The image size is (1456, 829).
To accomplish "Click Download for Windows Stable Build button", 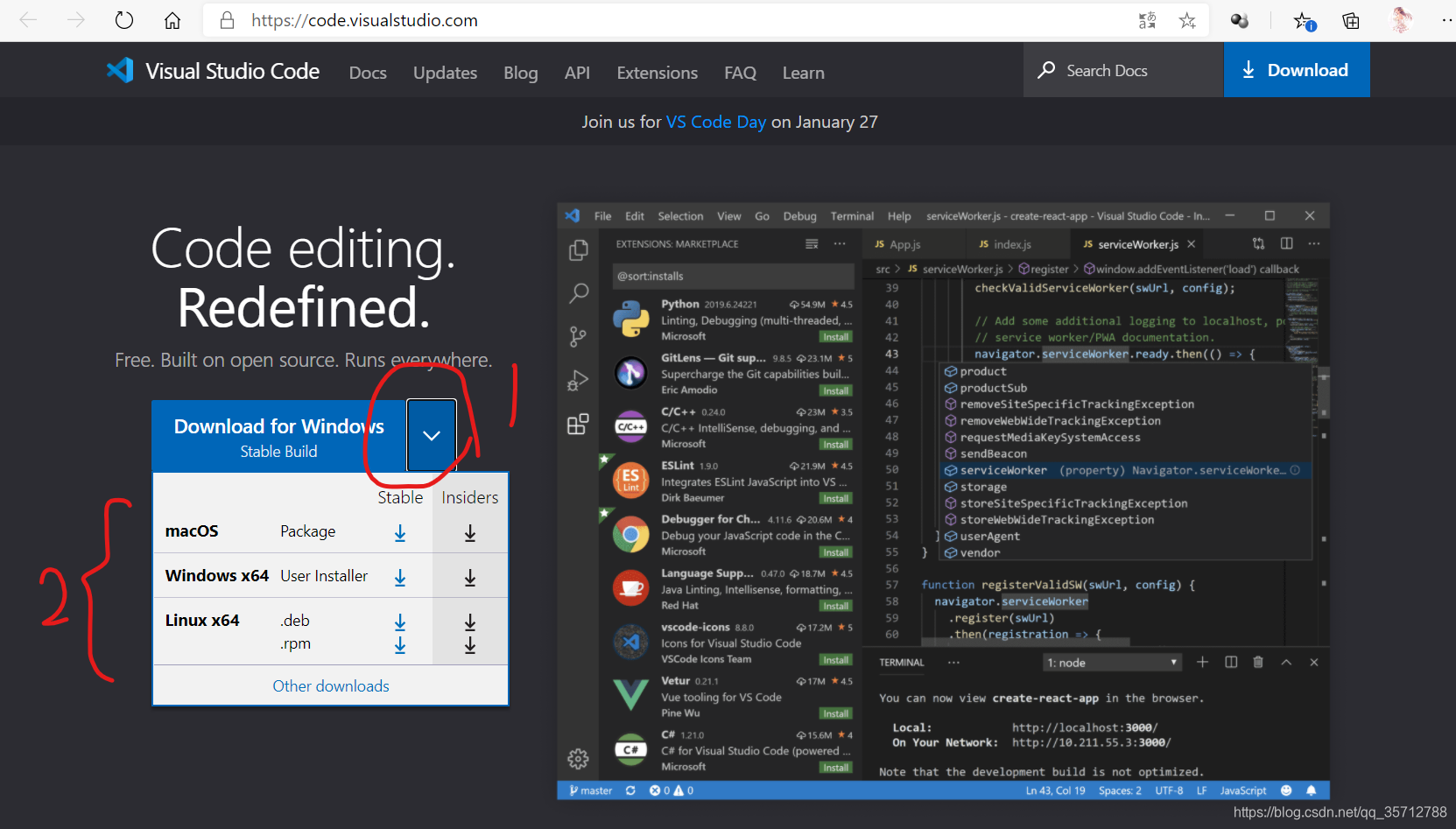I will click(x=279, y=436).
